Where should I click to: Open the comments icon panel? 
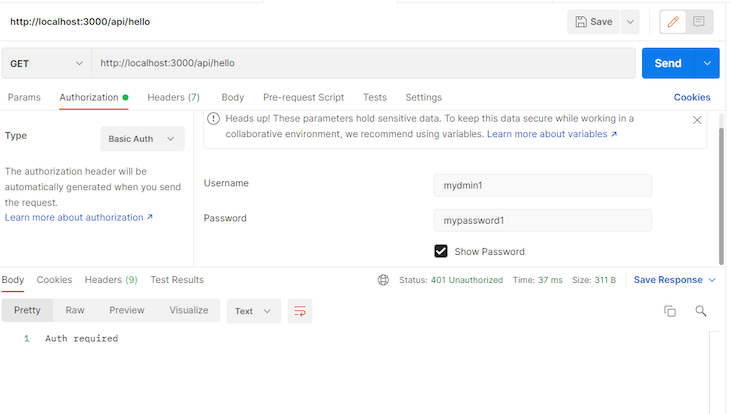[x=699, y=21]
